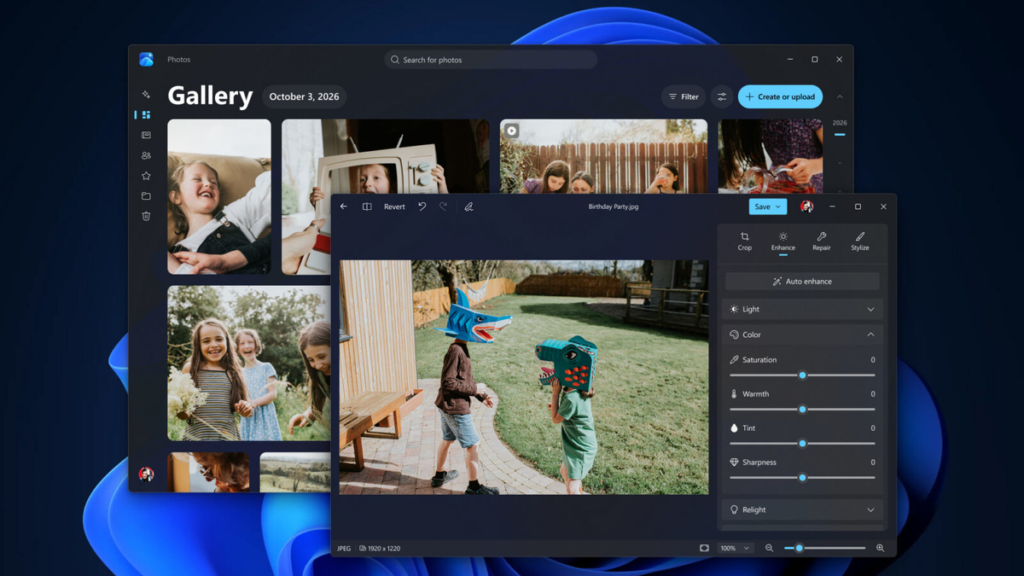The width and height of the screenshot is (1024, 576).
Task: Switch to the Repair tab
Action: point(821,241)
